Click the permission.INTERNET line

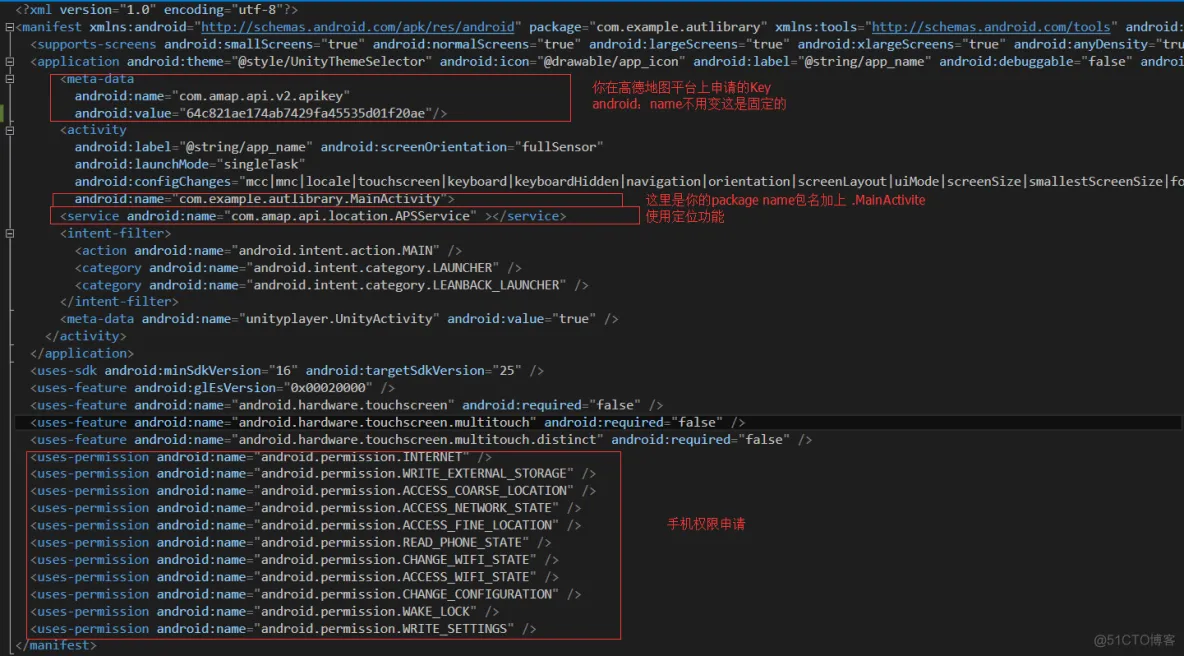(261, 457)
